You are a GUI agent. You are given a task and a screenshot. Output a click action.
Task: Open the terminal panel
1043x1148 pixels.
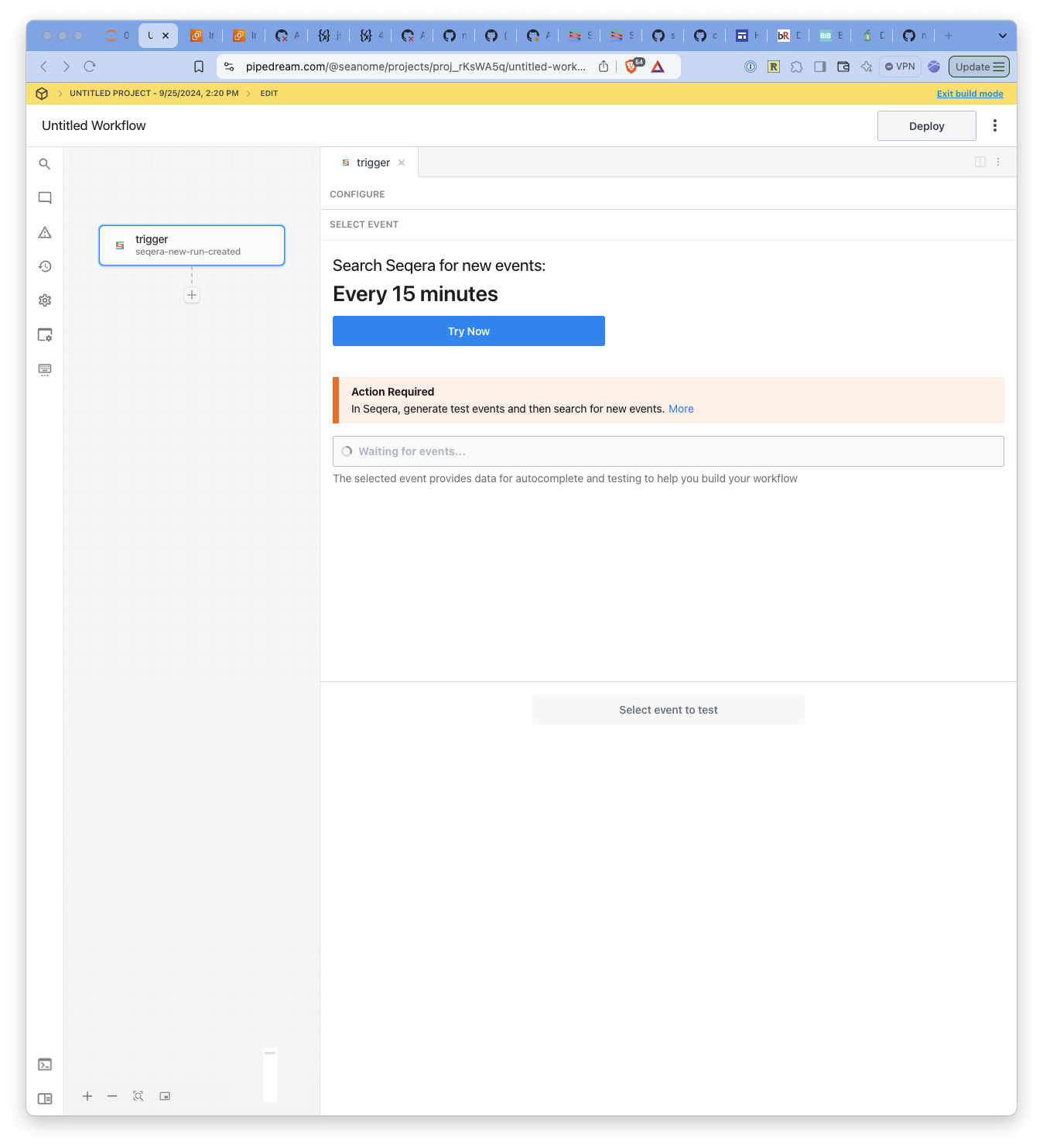point(44,1064)
